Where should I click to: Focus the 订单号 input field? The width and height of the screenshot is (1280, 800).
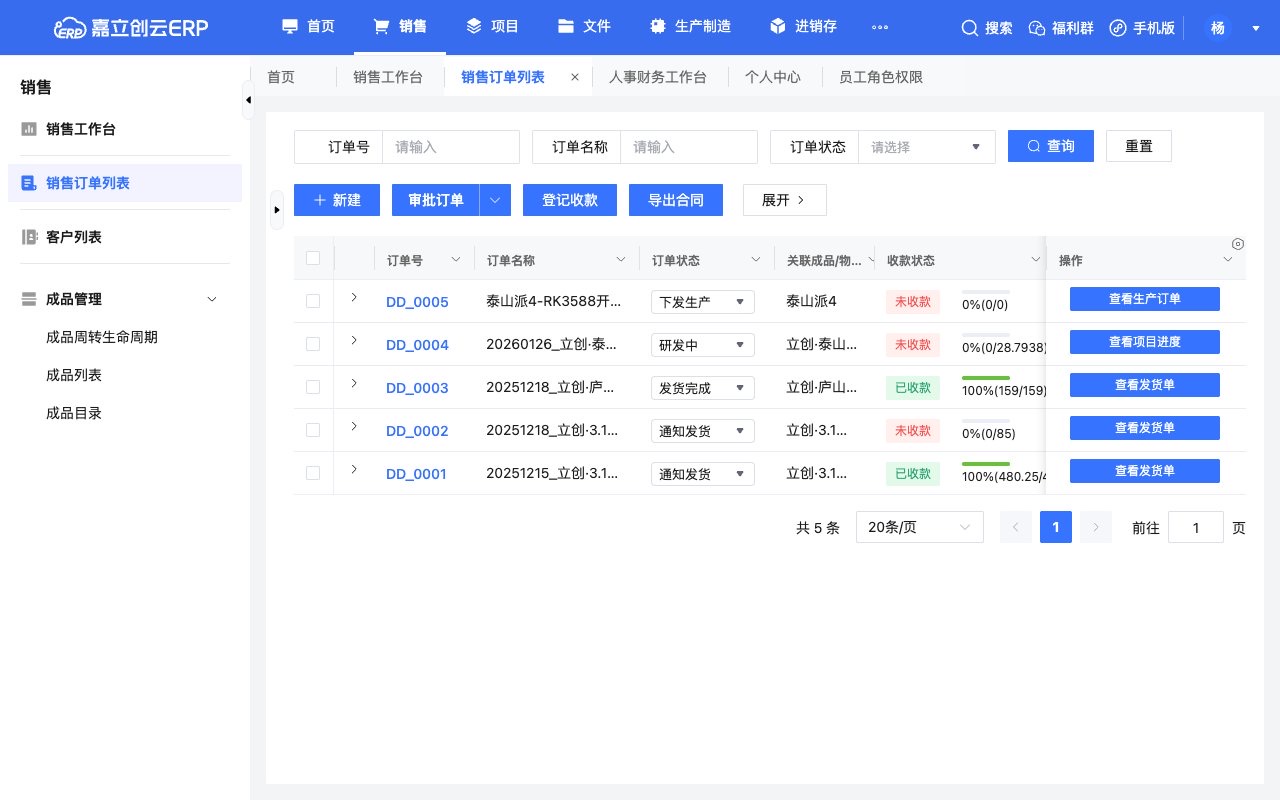click(x=450, y=147)
